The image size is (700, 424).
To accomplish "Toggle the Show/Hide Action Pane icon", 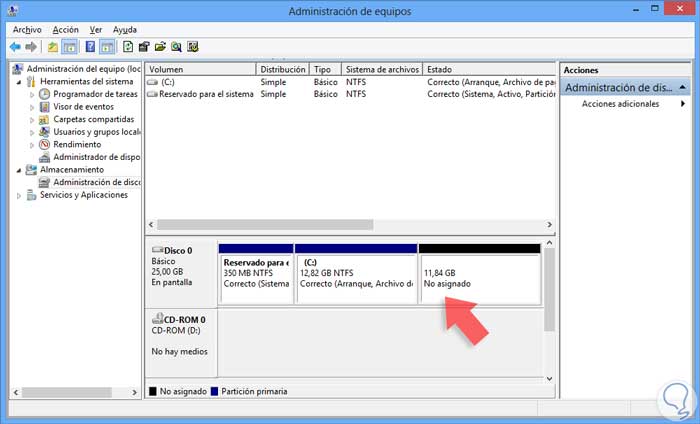I will tap(107, 47).
